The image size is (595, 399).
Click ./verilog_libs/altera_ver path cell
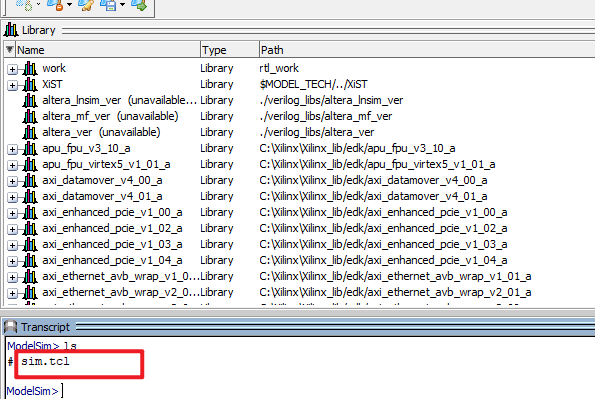[317, 132]
